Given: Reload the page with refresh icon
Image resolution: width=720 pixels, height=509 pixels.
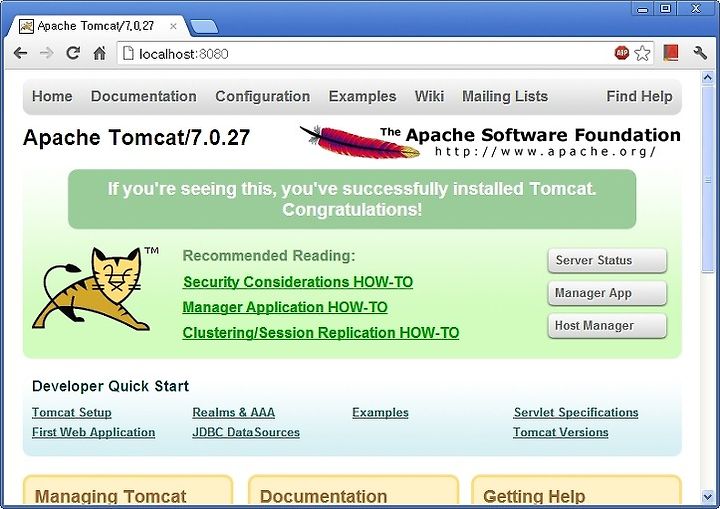Looking at the screenshot, I should [73, 53].
